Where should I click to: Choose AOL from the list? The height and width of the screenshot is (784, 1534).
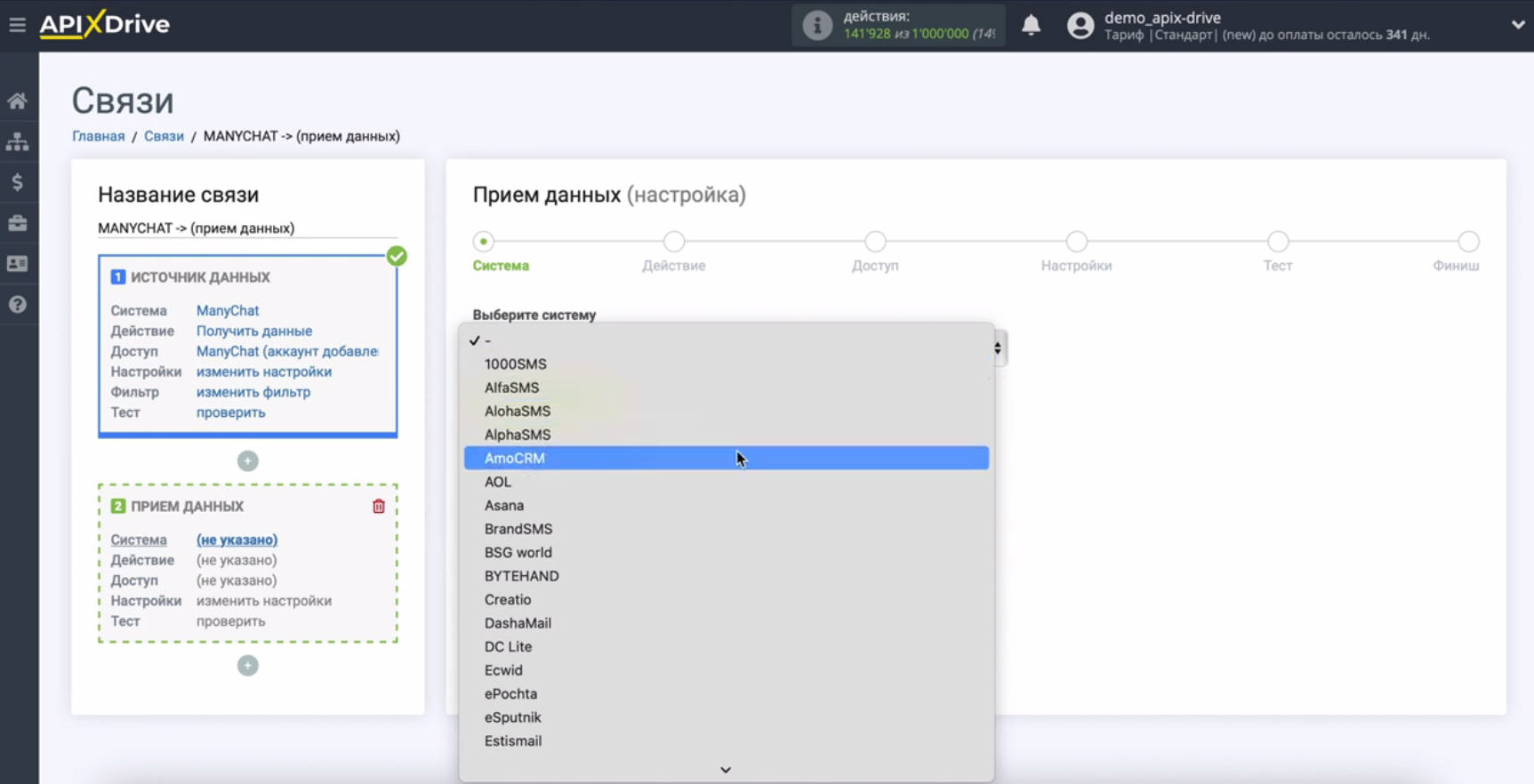727,482
